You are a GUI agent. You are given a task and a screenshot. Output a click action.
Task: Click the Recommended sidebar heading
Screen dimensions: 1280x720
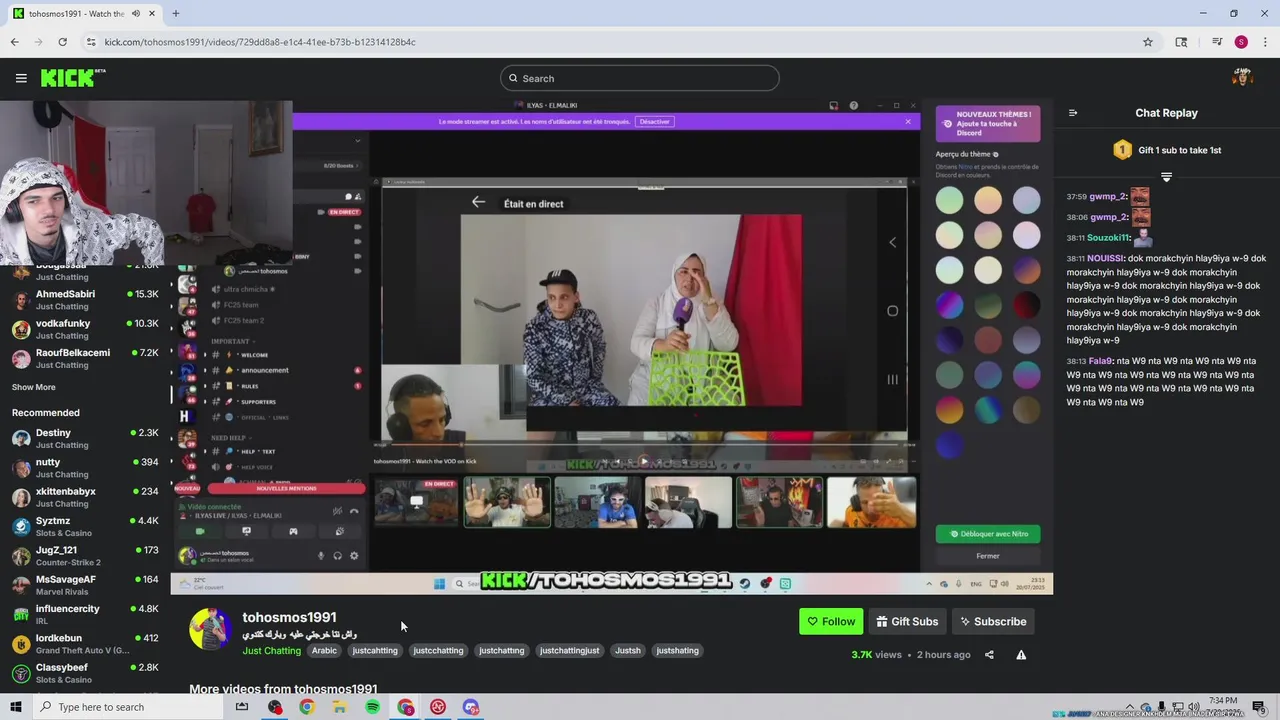[x=45, y=413]
